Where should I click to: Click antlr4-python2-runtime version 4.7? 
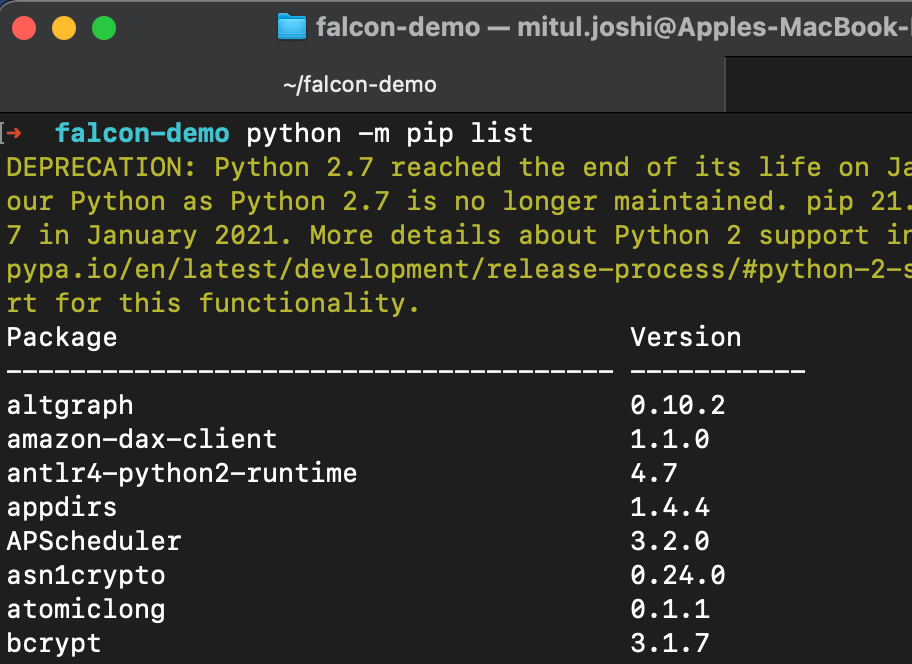click(654, 473)
